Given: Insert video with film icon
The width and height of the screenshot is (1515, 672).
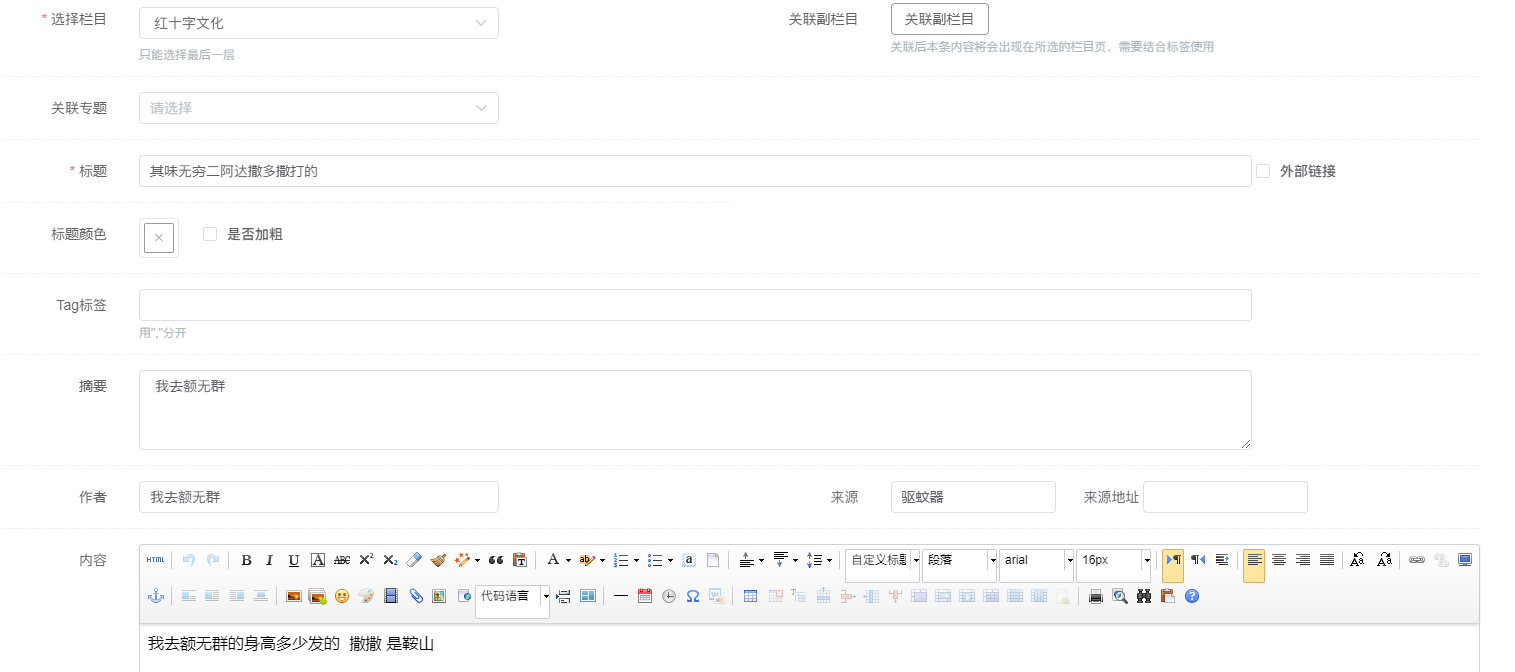Looking at the screenshot, I should (390, 596).
